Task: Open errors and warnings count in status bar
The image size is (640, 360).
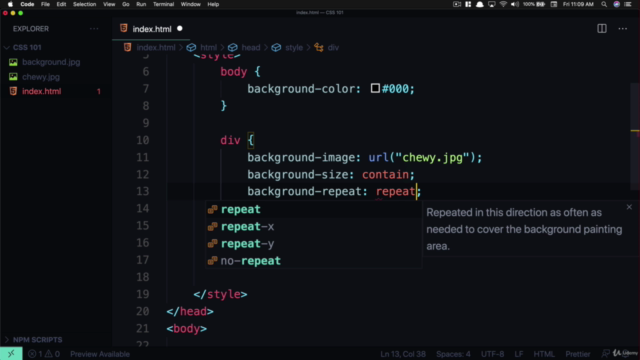Action: 44,354
